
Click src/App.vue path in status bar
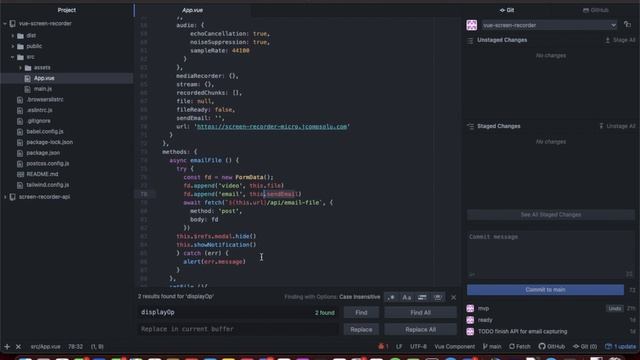(x=45, y=347)
